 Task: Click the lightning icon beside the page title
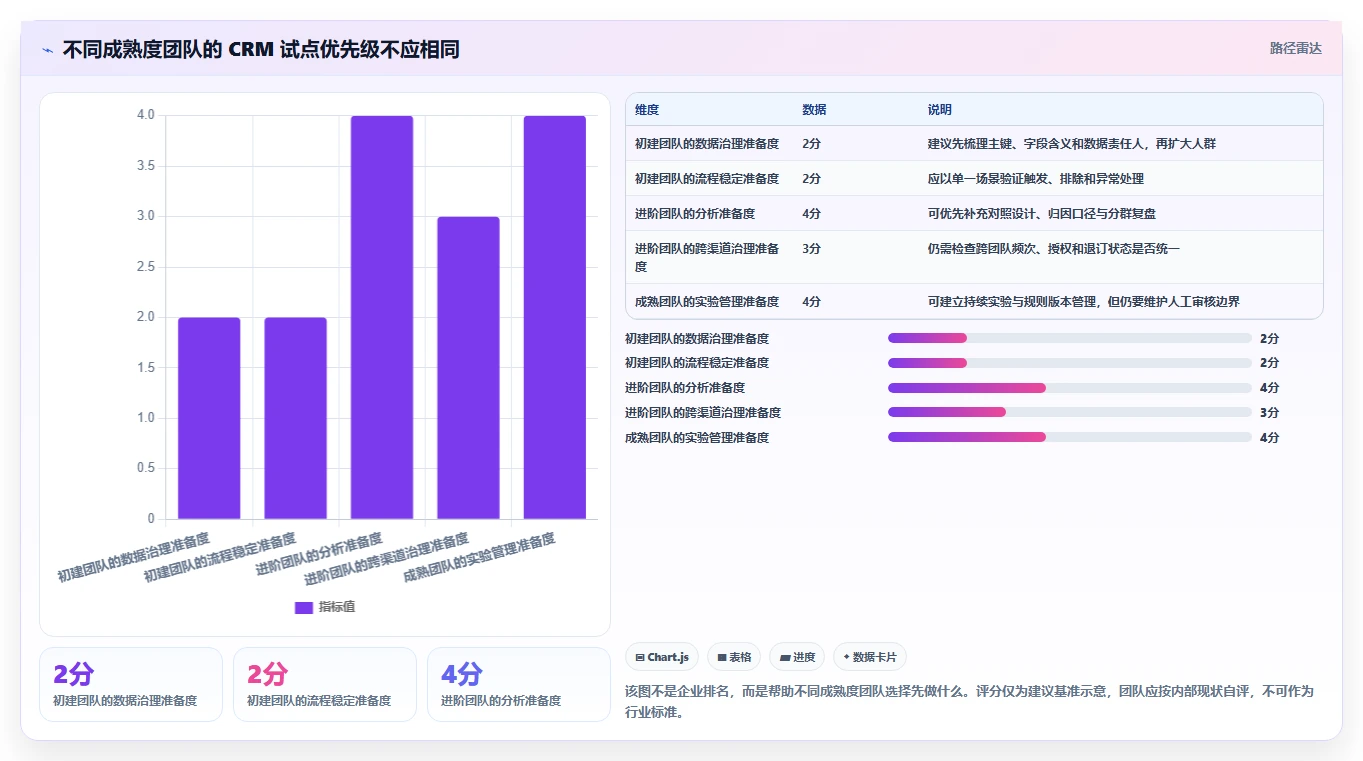(47, 49)
